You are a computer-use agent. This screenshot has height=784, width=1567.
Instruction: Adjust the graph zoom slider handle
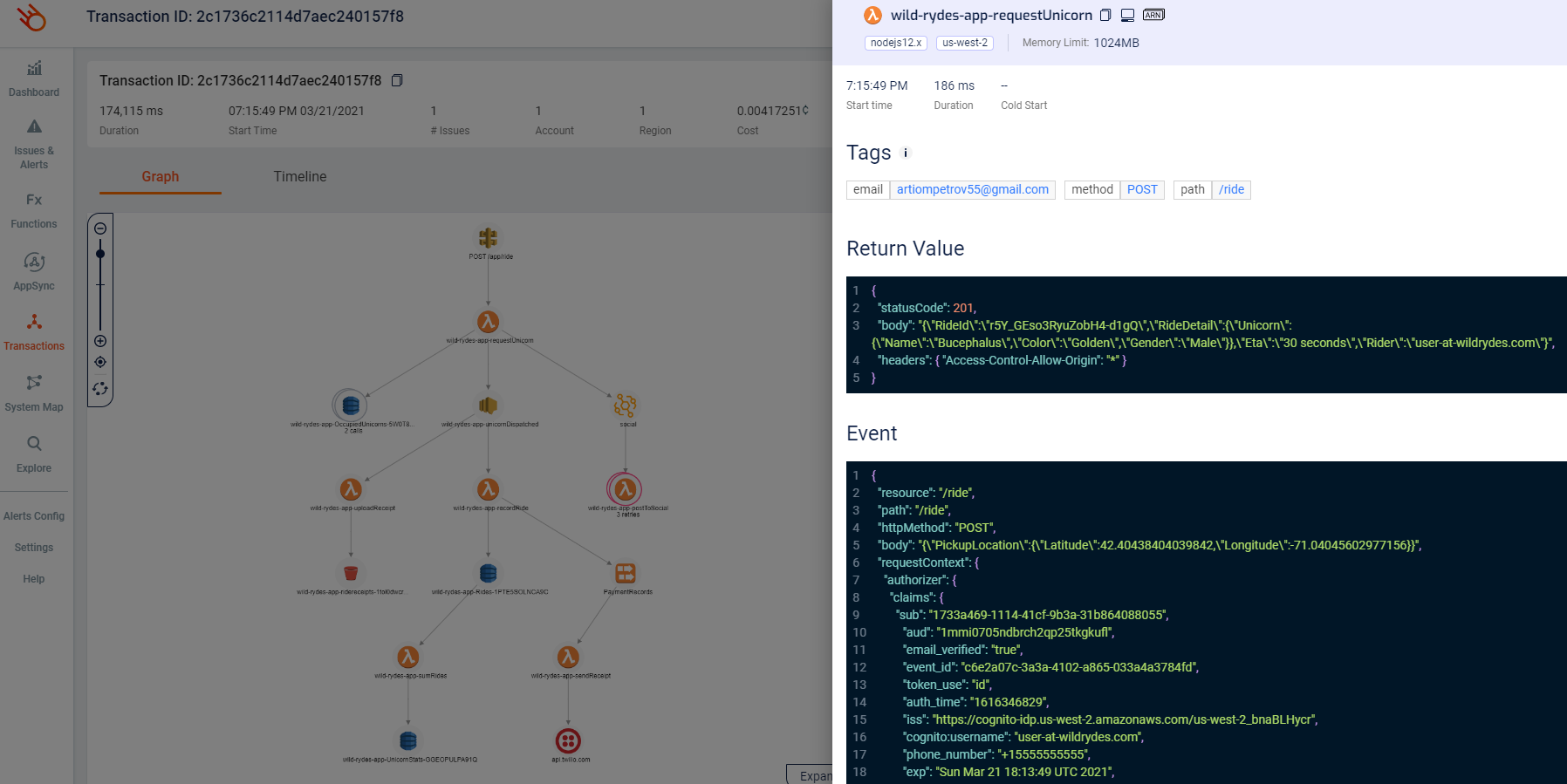point(100,254)
